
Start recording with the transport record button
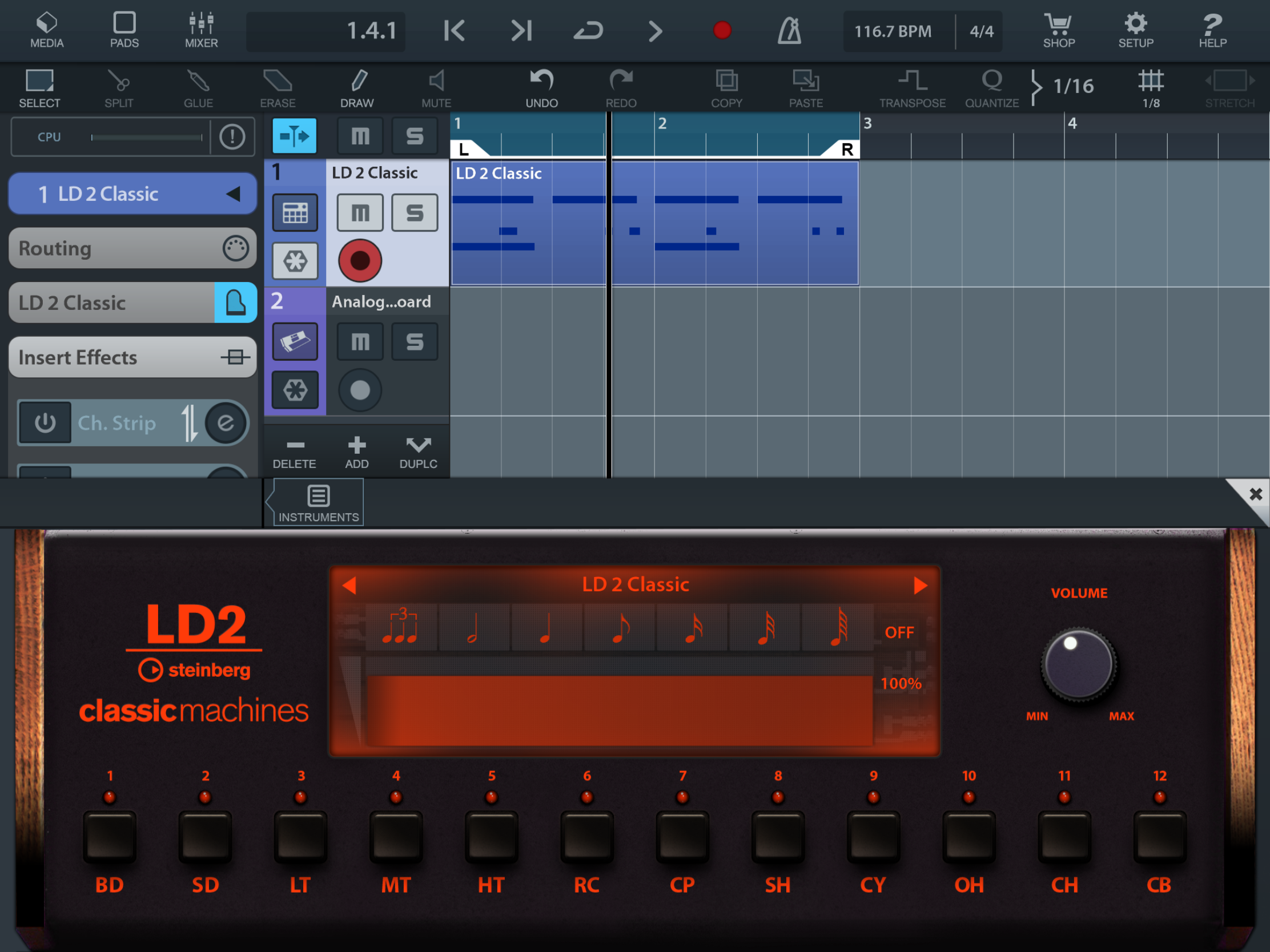click(722, 30)
